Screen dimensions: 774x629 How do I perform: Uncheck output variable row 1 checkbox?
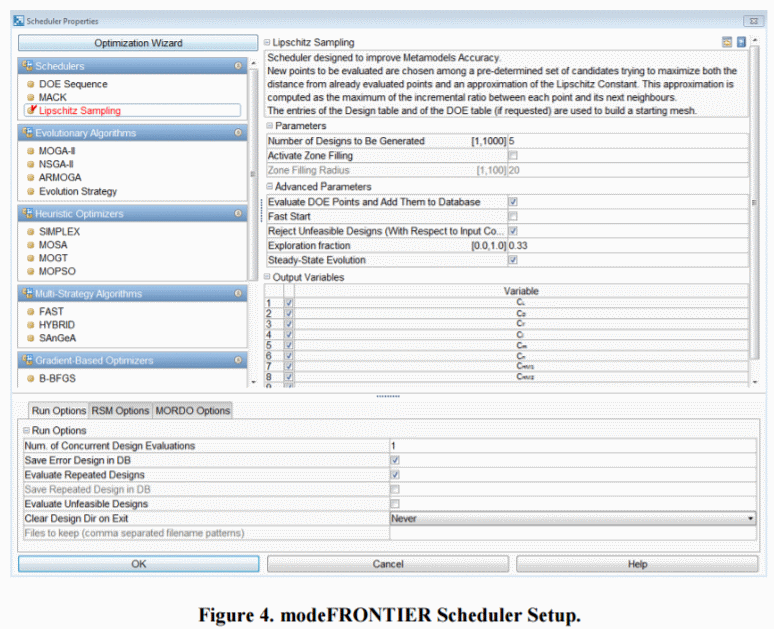pos(289,303)
